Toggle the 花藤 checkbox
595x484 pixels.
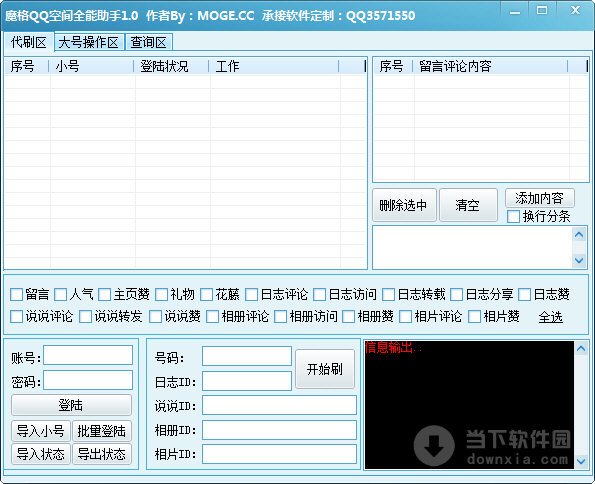[207, 295]
